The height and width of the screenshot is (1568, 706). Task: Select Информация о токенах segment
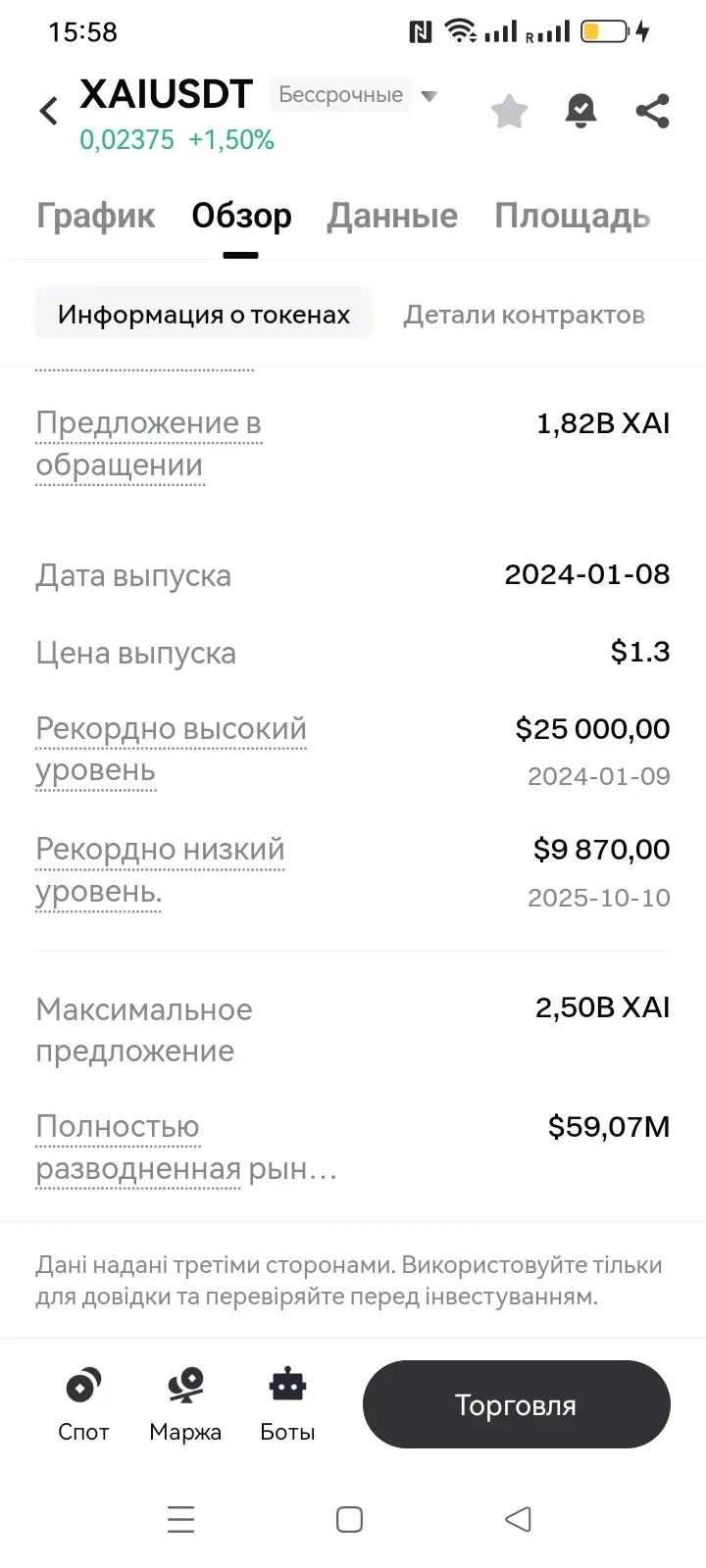[x=204, y=314]
